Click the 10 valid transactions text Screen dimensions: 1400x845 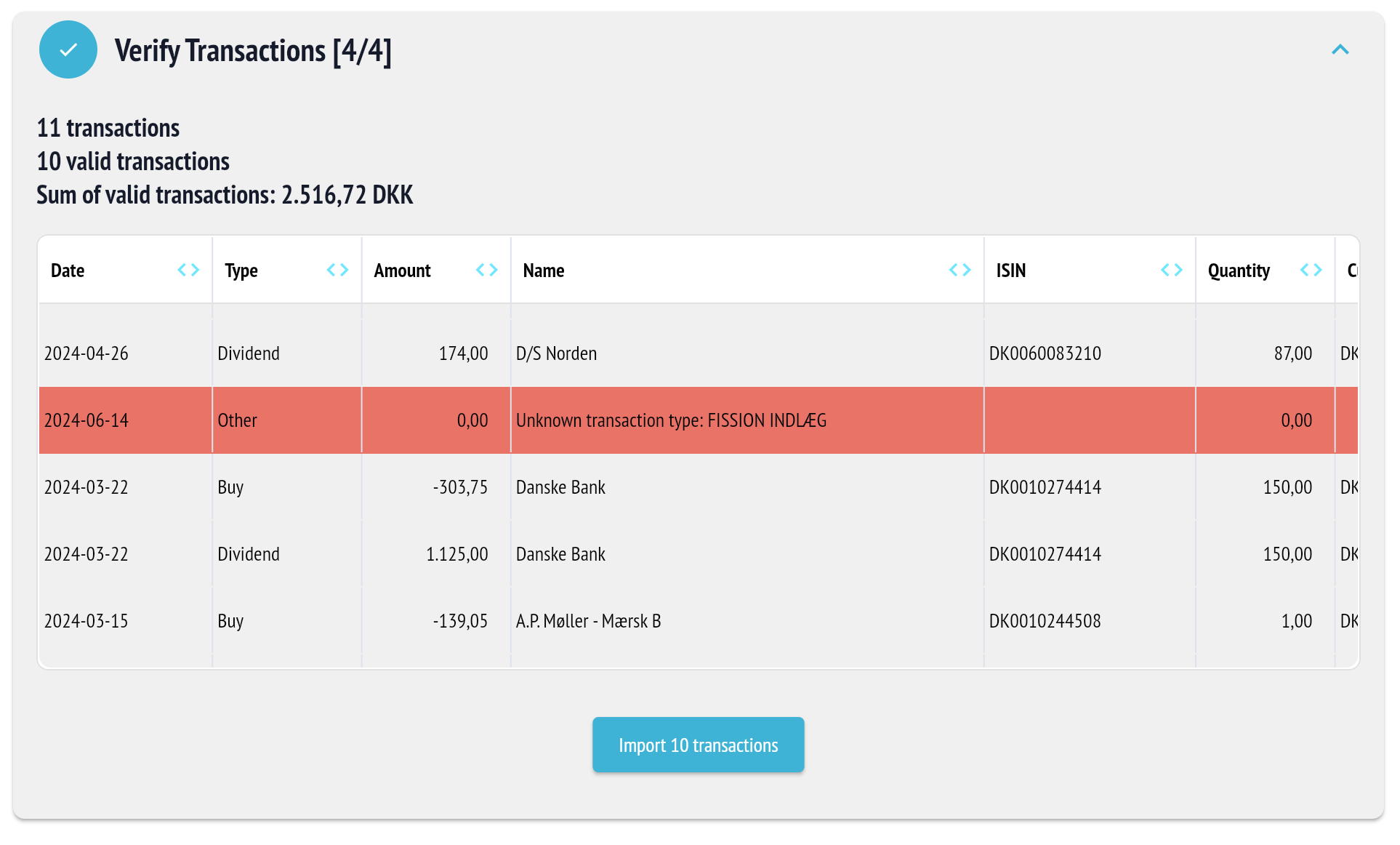(x=133, y=161)
